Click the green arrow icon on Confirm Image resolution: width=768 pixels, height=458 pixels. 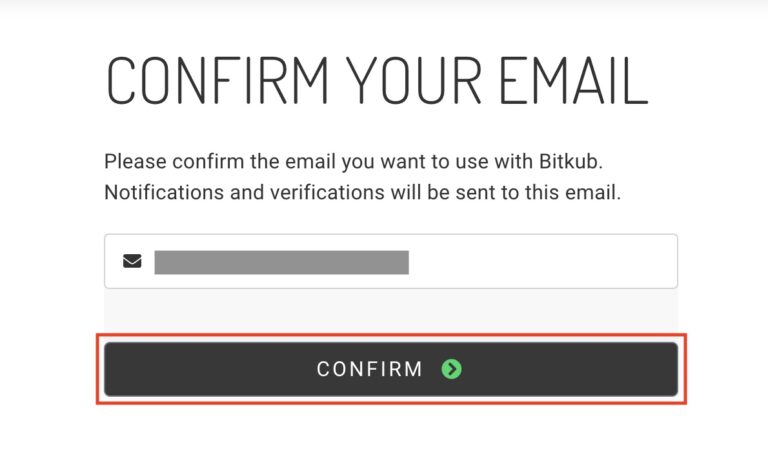coord(452,369)
